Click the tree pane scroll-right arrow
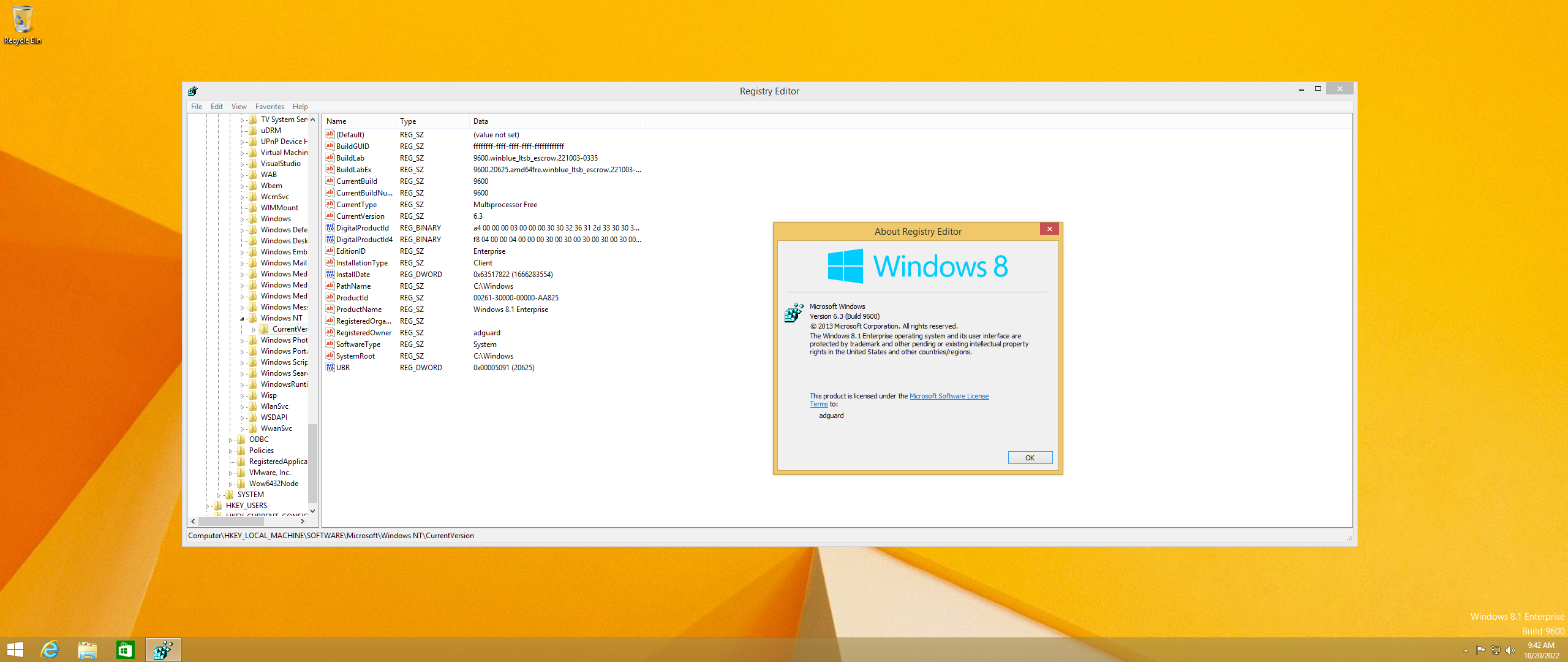The height and width of the screenshot is (662, 1568). (x=303, y=521)
